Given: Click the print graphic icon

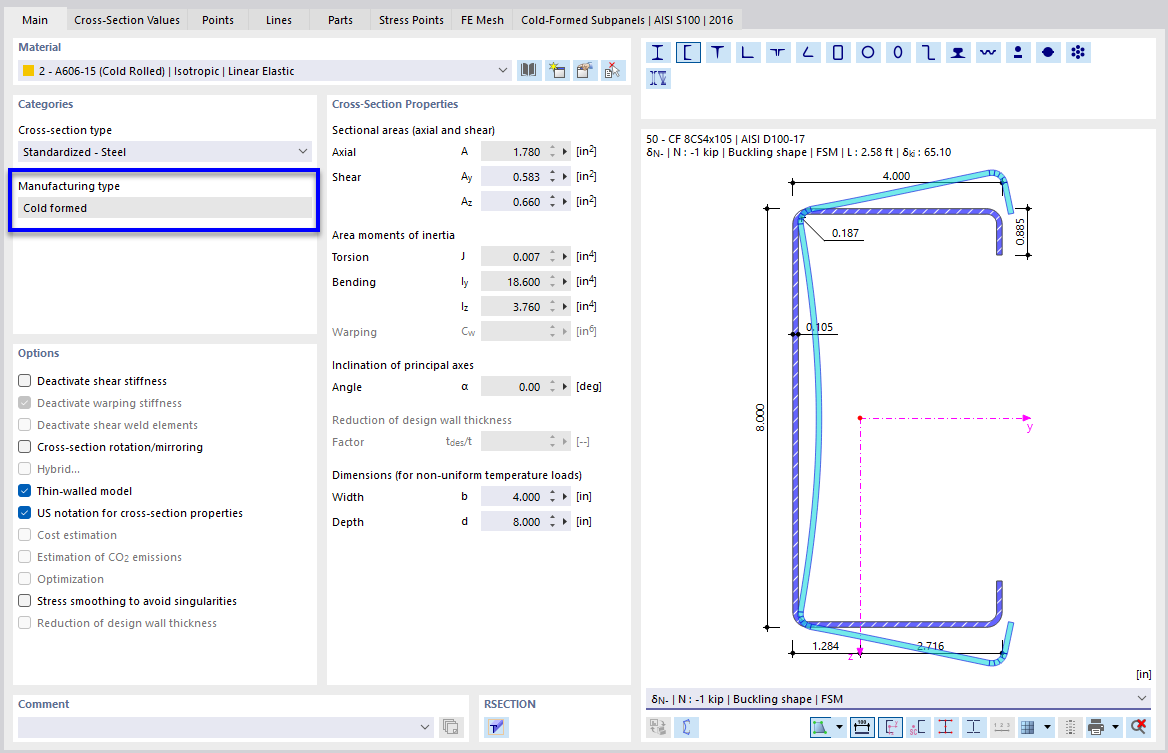Looking at the screenshot, I should tap(1096, 727).
